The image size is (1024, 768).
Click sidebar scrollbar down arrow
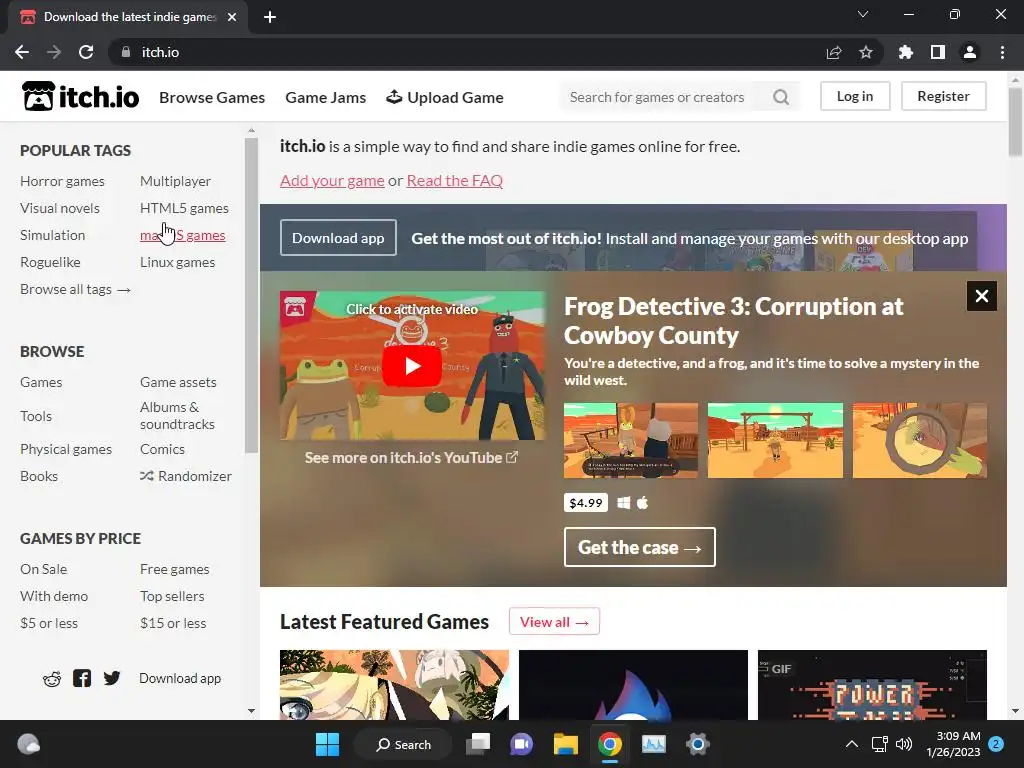click(x=251, y=711)
